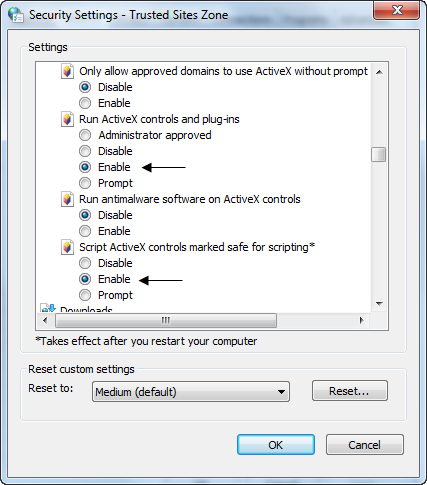The image size is (427, 485).
Task: Click the Internet Options globe icon in title bar
Action: pyautogui.click(x=16, y=15)
